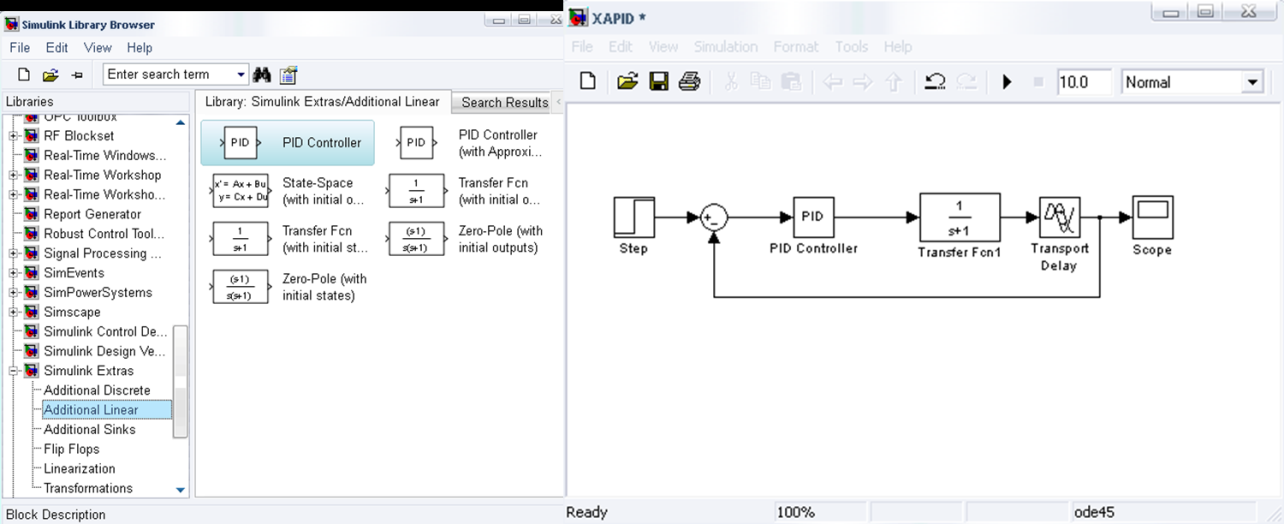Click stay-on-top pin icon in Library Browser
This screenshot has width=1284, height=524.
tap(77, 75)
